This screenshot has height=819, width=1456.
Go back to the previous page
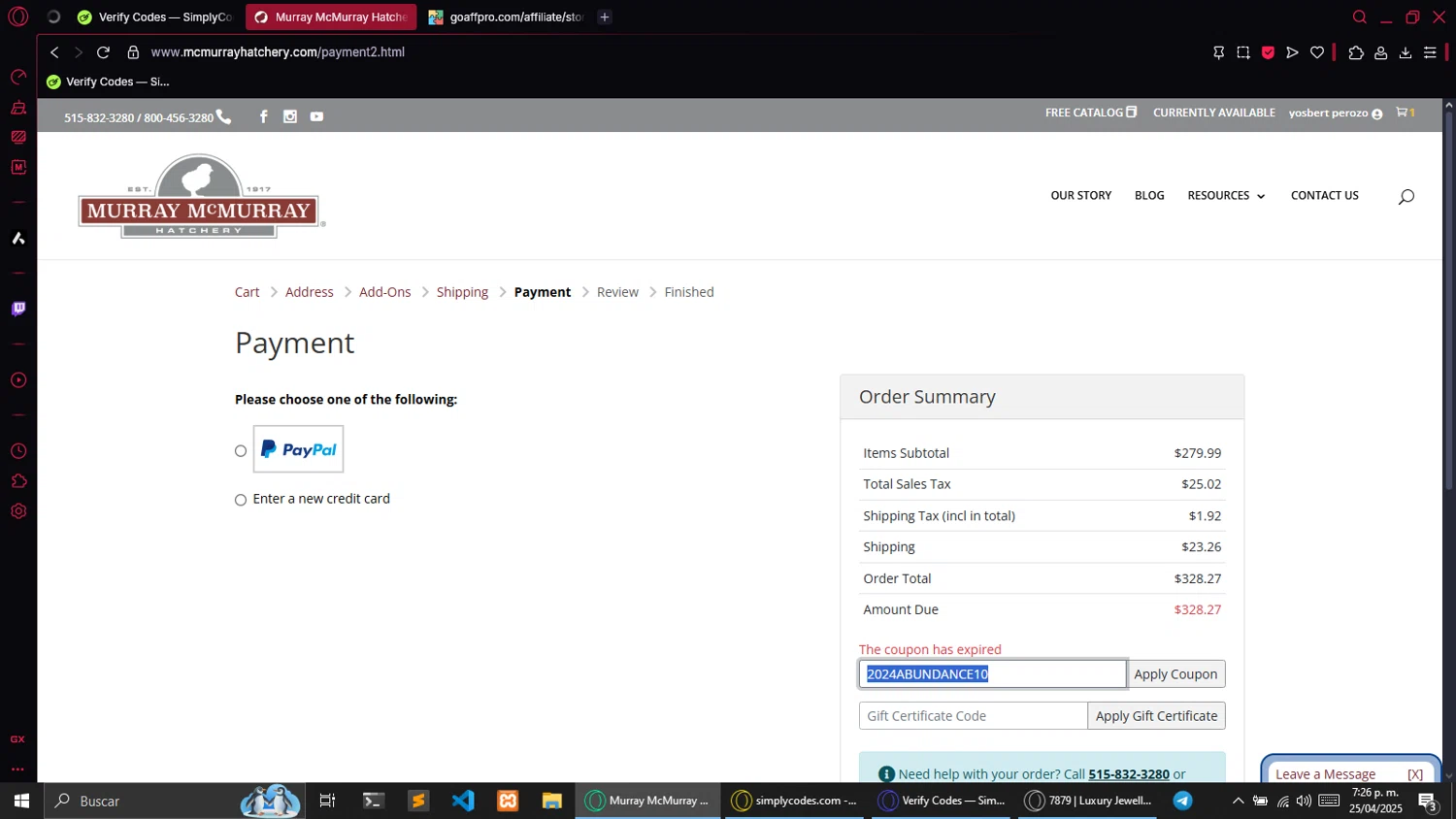pyautogui.click(x=54, y=52)
